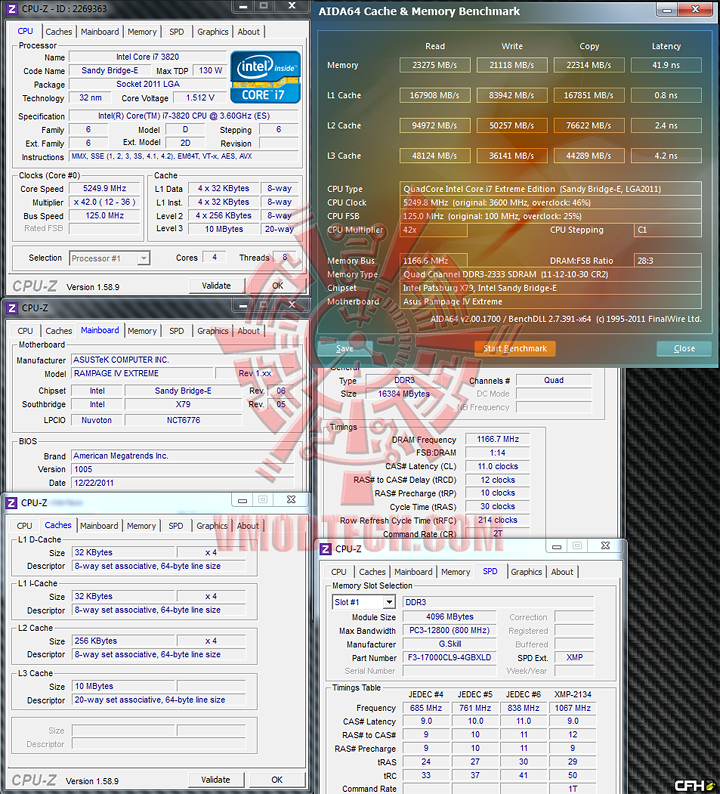Open Memory tab in top CPU-Z window
The width and height of the screenshot is (720, 794).
pyautogui.click(x=142, y=31)
